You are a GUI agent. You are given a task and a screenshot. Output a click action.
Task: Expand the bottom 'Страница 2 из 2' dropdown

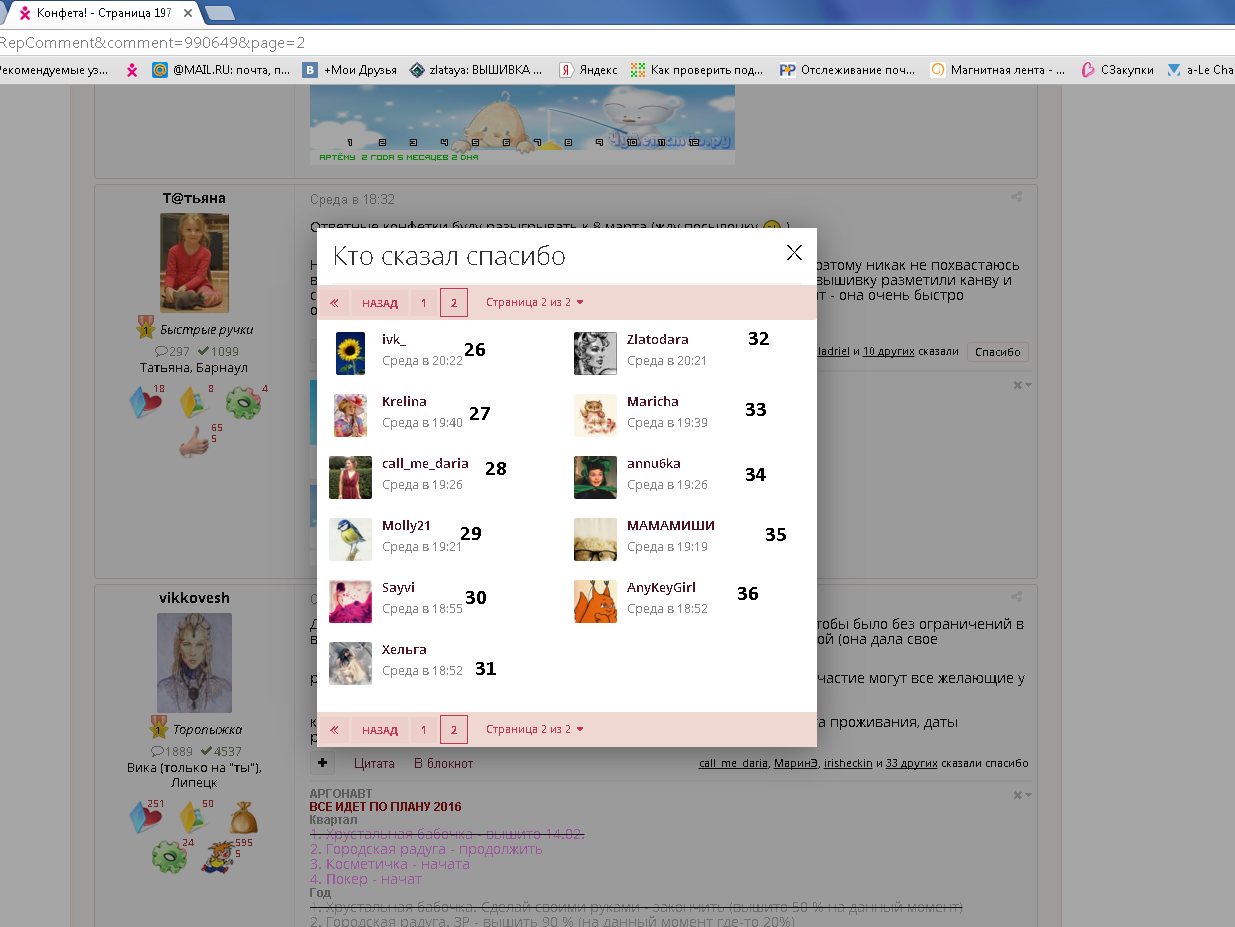click(534, 729)
